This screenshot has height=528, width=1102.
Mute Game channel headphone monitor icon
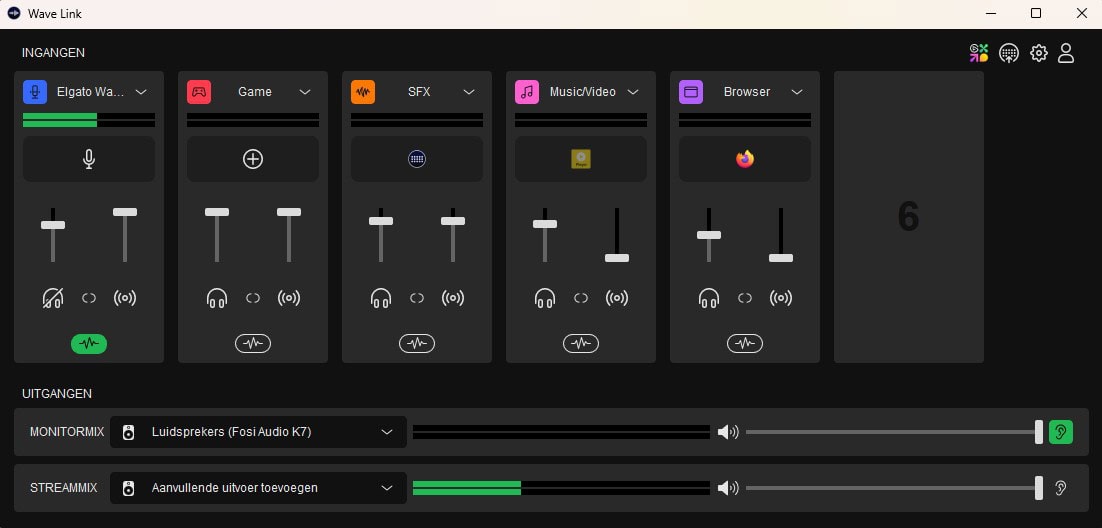tap(217, 298)
